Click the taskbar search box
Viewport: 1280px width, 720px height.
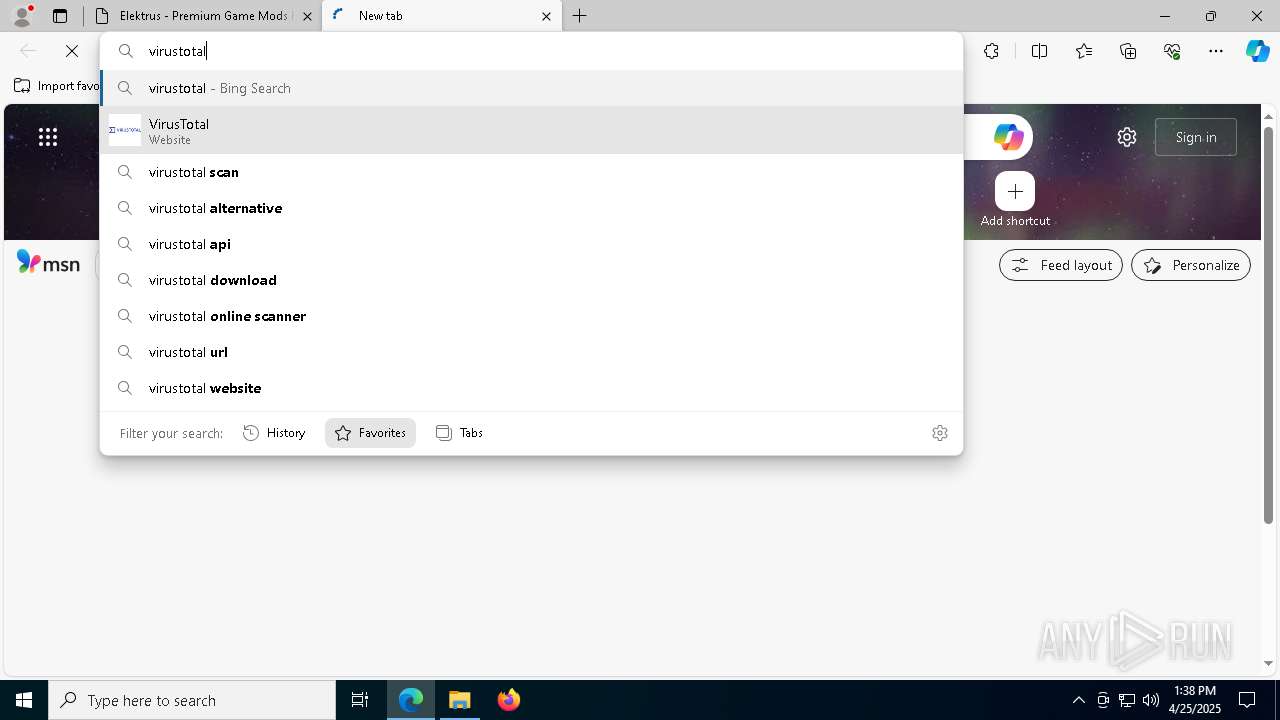tap(192, 700)
